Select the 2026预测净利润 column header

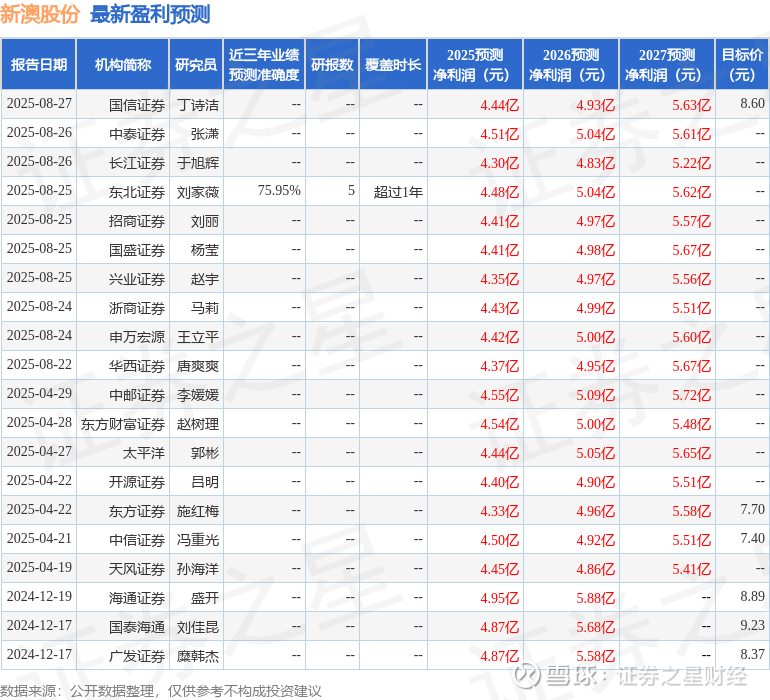click(x=571, y=64)
